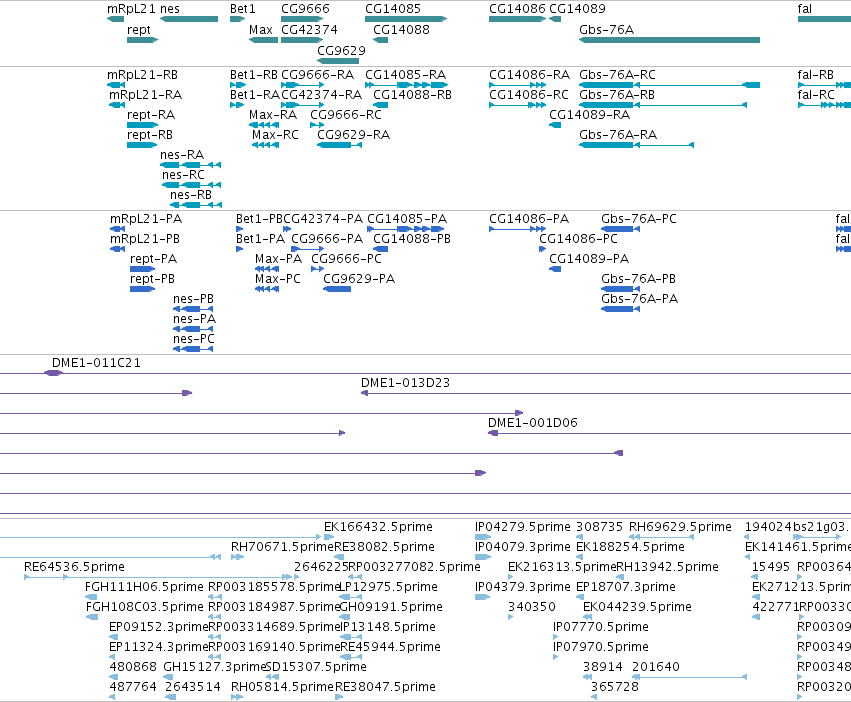Viewport: 851px width, 702px height.
Task: Select transcript mRpL21-RB
Action: [x=142, y=75]
